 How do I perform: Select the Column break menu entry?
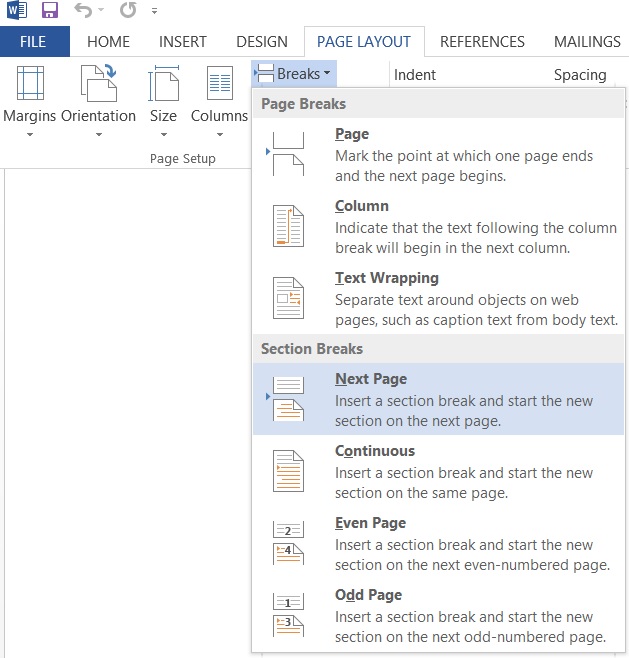coord(438,226)
